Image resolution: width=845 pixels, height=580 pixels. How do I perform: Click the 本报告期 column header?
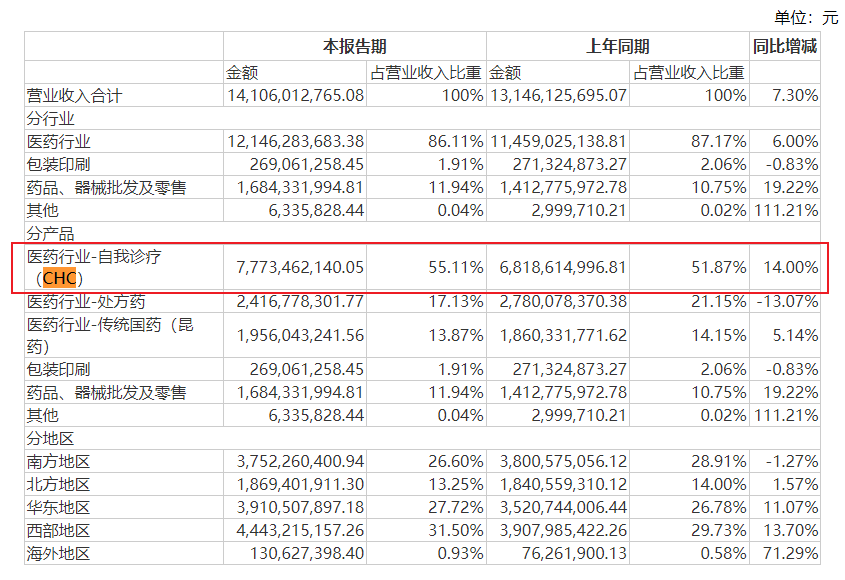(x=355, y=46)
